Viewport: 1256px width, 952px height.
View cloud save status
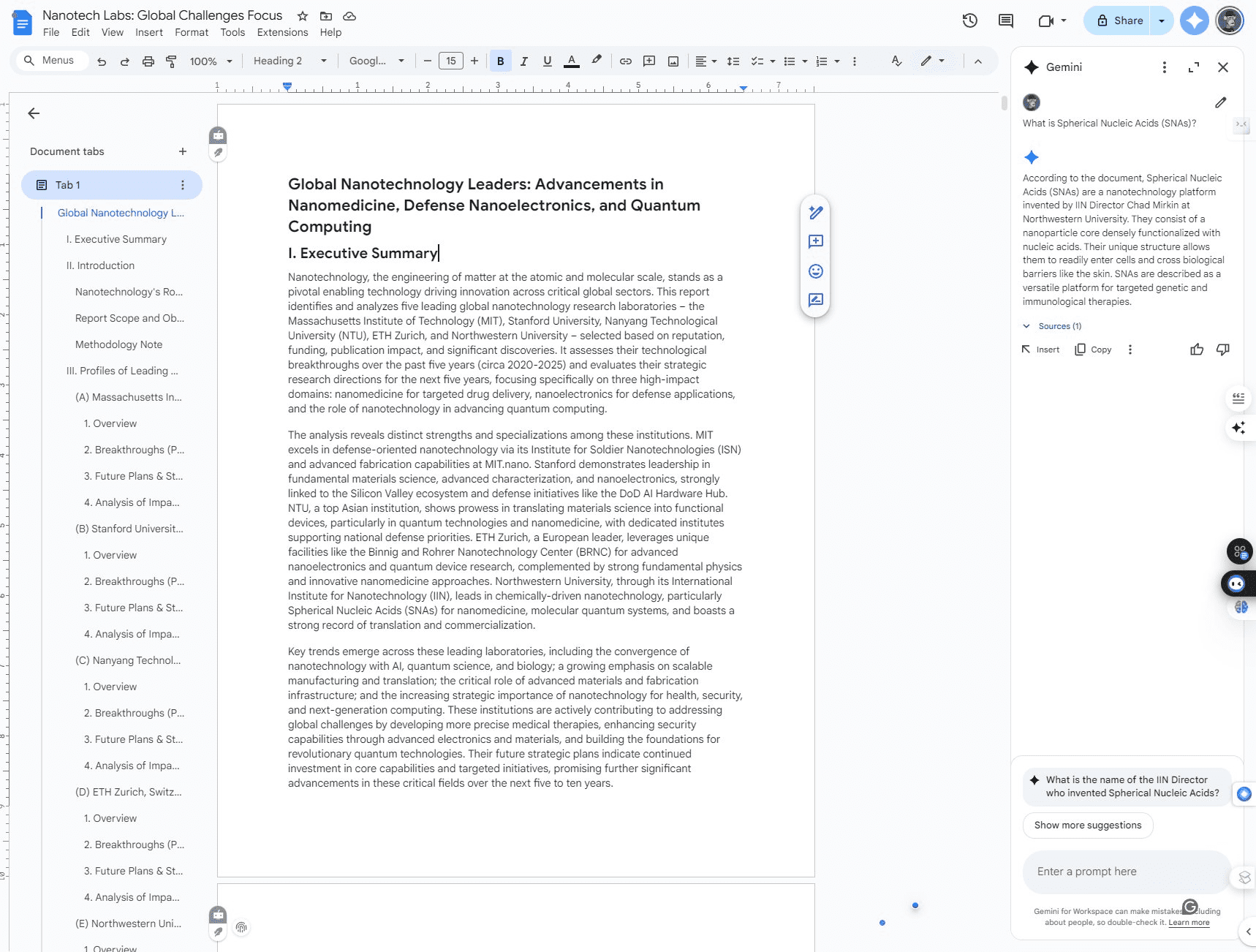(x=349, y=16)
